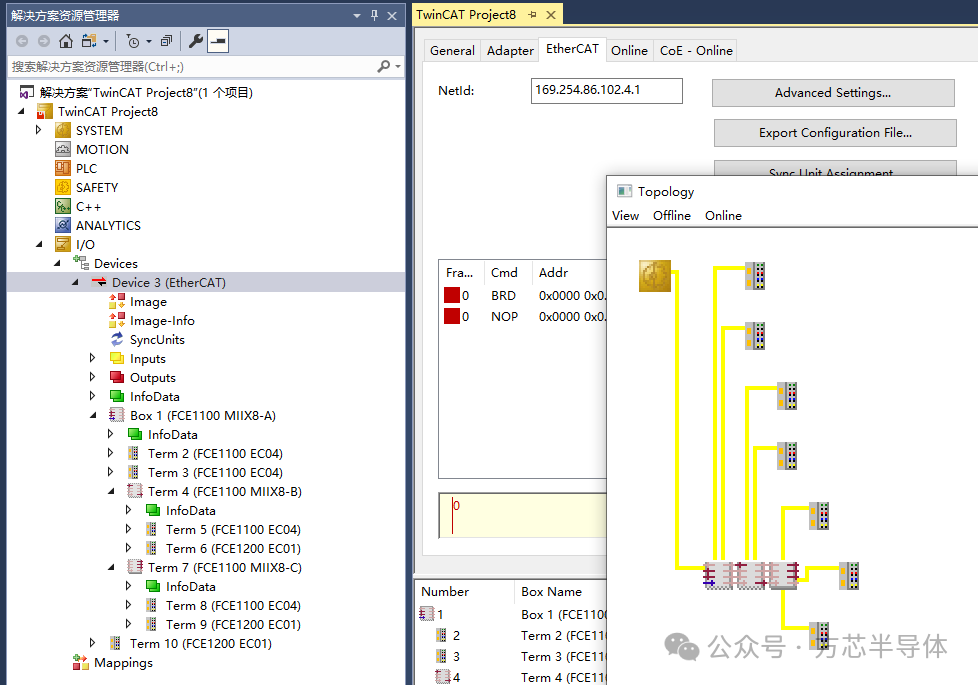
Task: Click the Device 3 (EtherCAT) icon
Action: click(99, 282)
